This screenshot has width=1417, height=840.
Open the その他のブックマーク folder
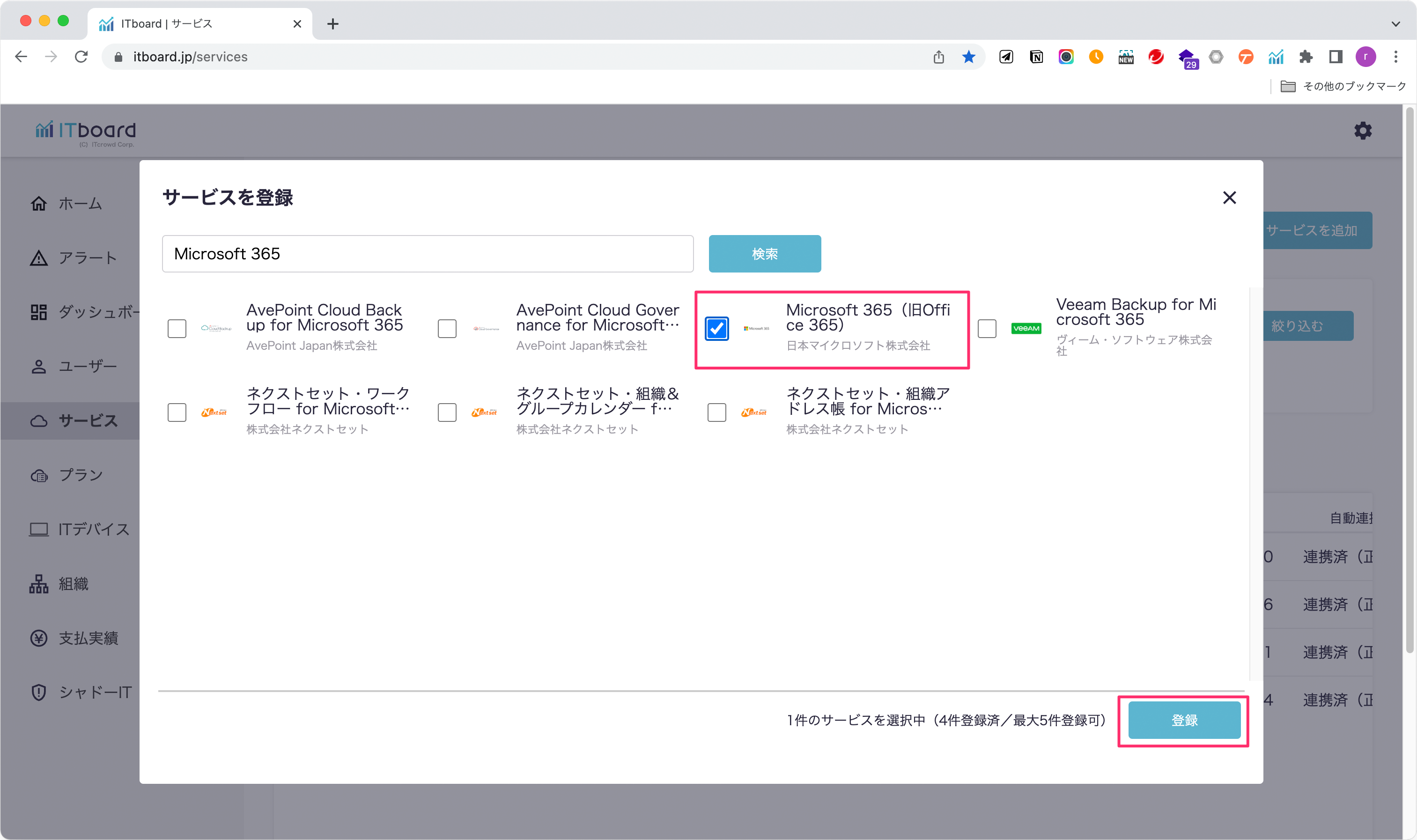[x=1343, y=86]
